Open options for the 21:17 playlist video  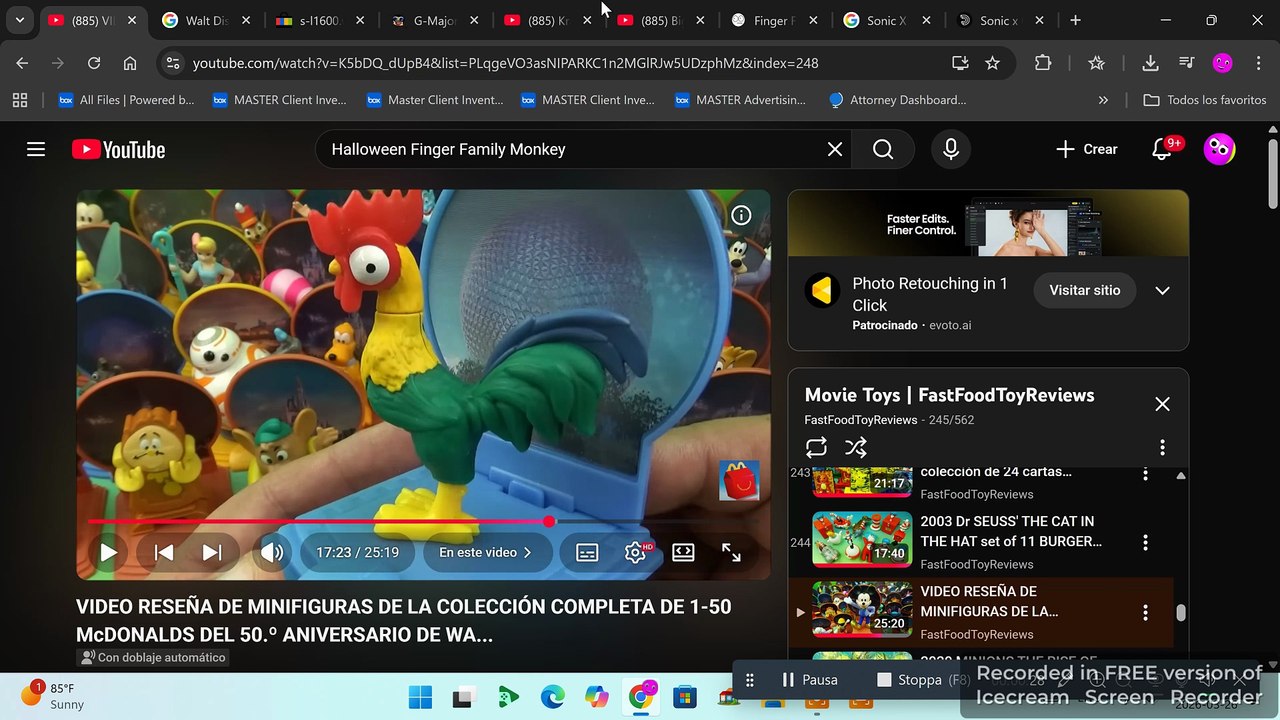1145,473
